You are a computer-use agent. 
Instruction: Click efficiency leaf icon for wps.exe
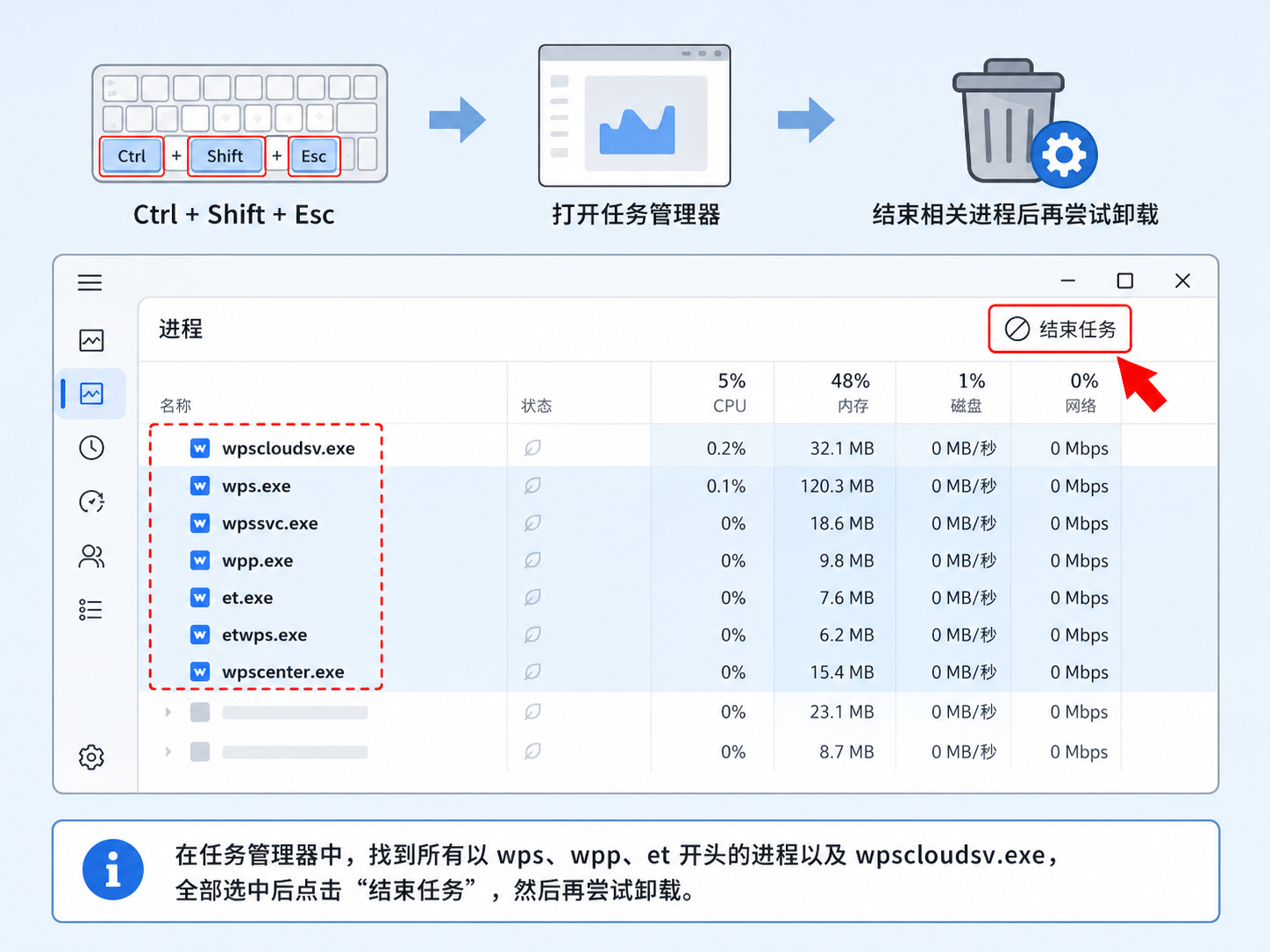[x=532, y=486]
